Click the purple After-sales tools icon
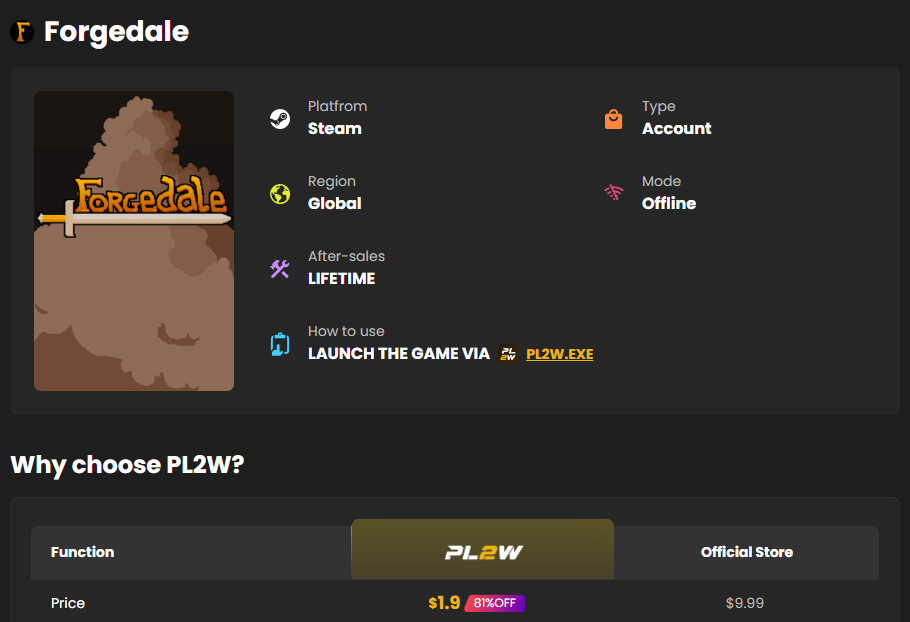The width and height of the screenshot is (910, 622). pyautogui.click(x=280, y=269)
